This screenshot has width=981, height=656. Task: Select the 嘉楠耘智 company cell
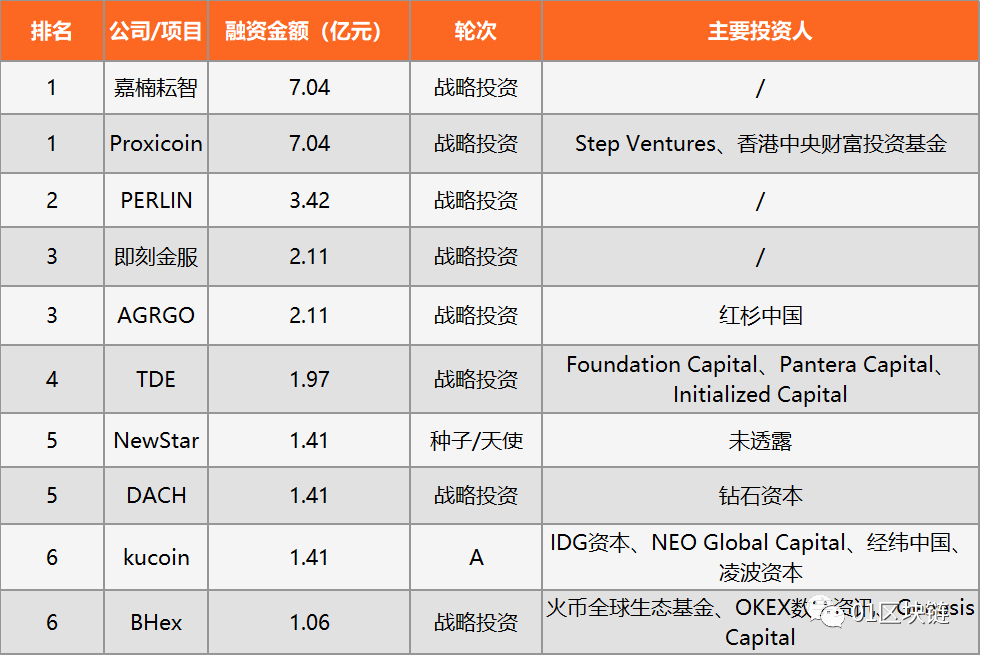coord(156,88)
